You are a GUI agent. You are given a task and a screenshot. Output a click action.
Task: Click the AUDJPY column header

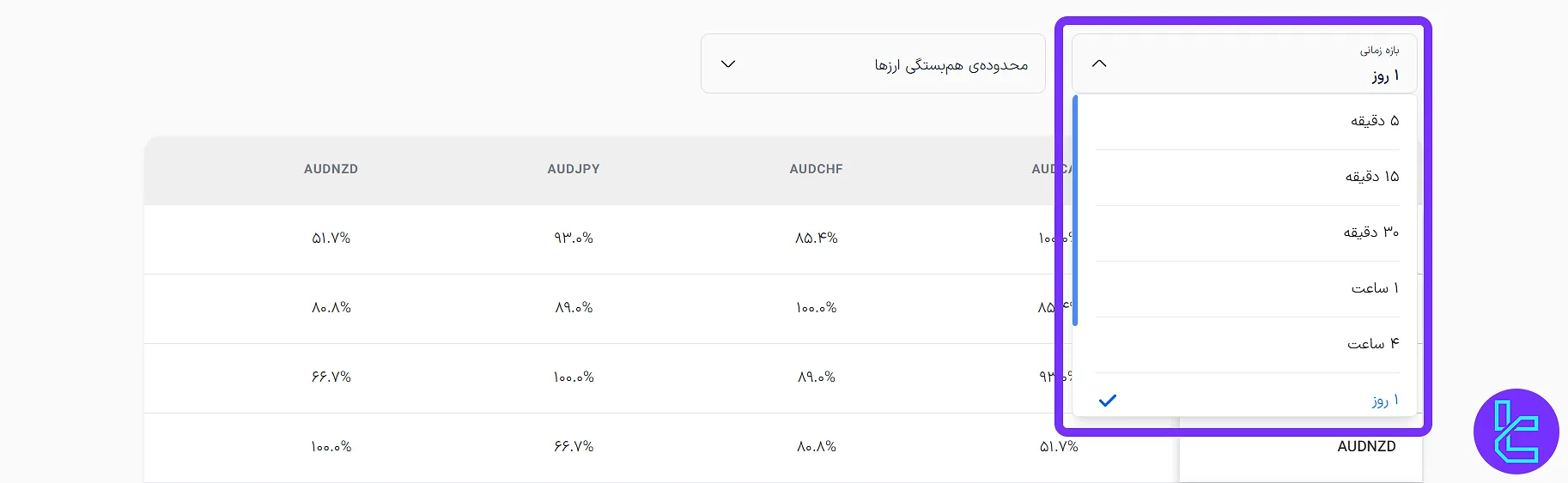[574, 169]
